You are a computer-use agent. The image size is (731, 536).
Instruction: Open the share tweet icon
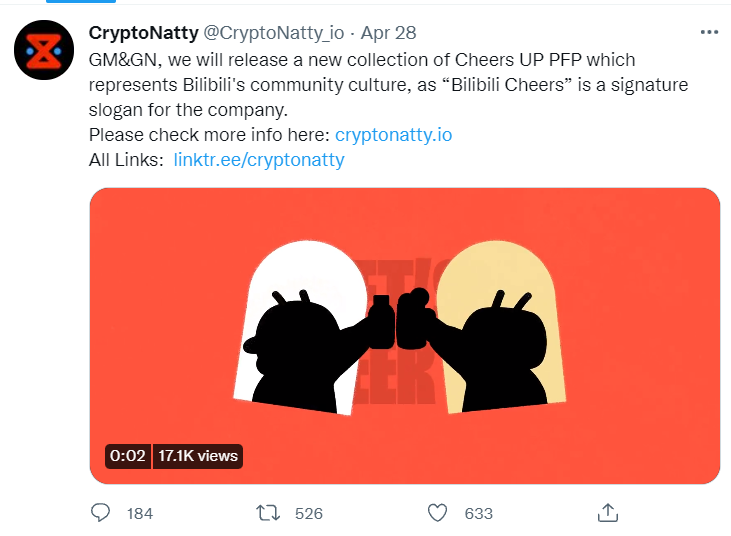coord(606,512)
